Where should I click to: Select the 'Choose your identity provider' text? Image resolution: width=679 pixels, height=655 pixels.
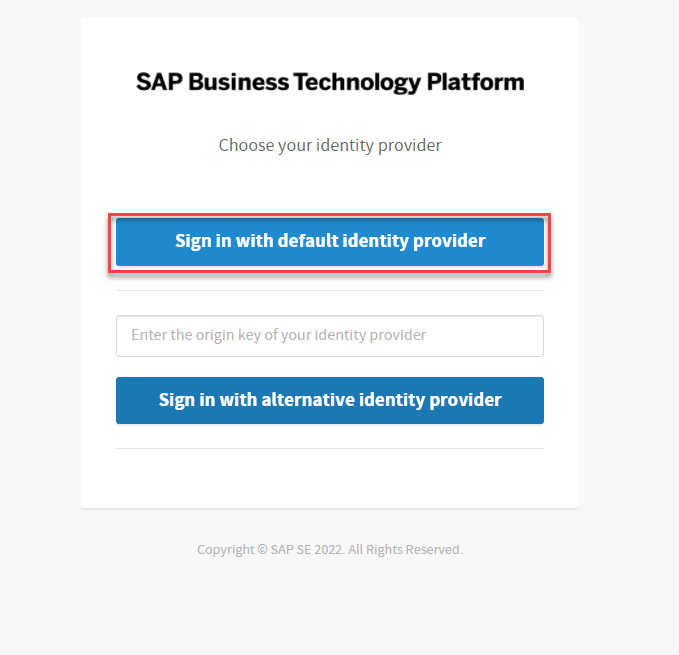[x=330, y=145]
